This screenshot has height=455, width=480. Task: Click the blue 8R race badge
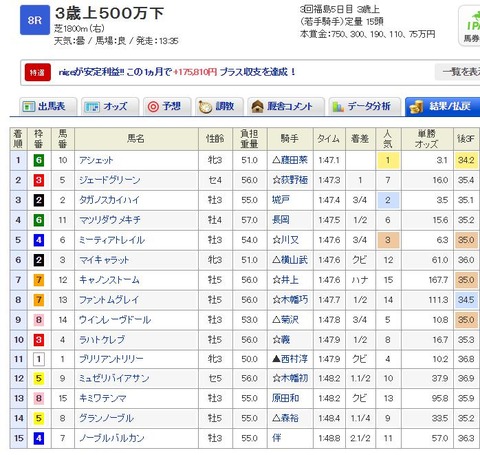pos(35,20)
